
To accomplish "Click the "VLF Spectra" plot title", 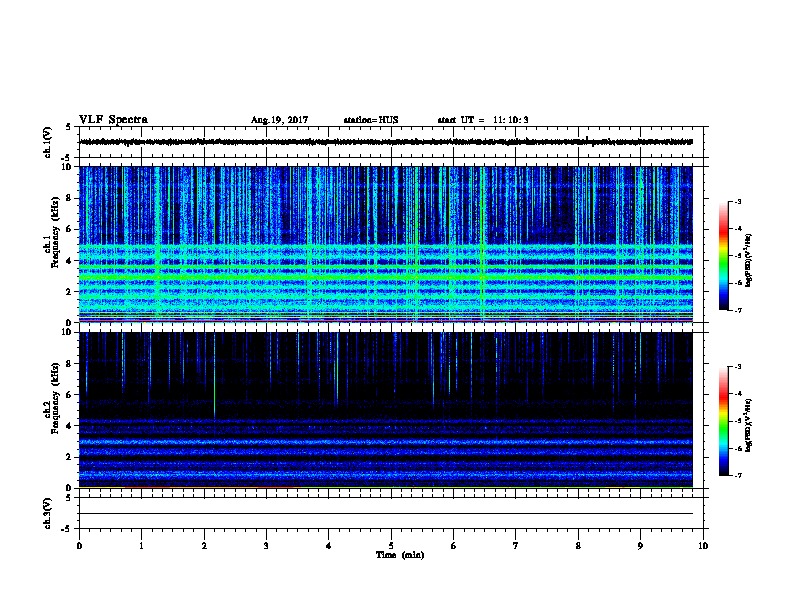I will (113, 120).
